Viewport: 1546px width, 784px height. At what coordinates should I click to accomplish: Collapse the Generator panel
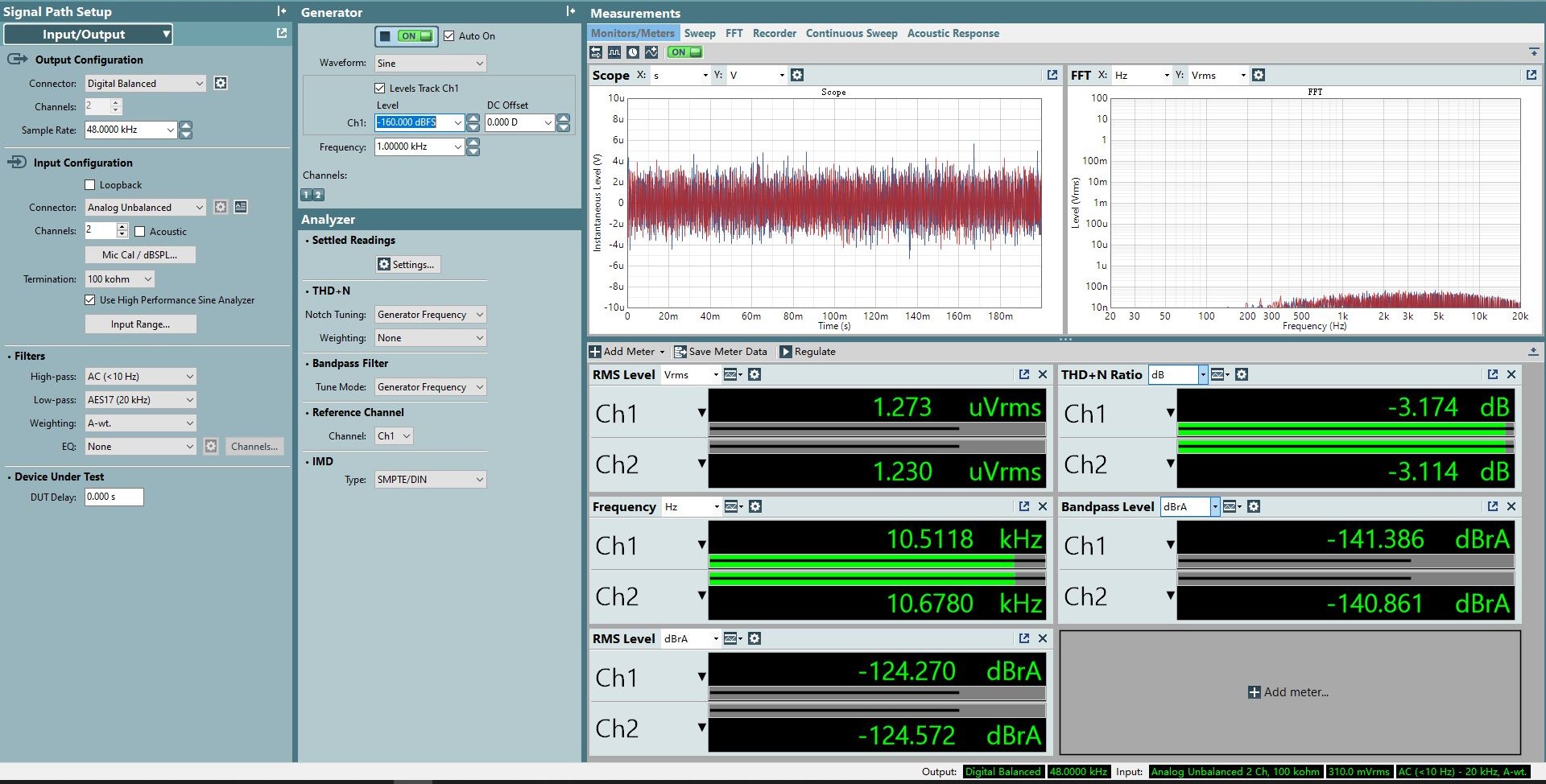click(570, 11)
